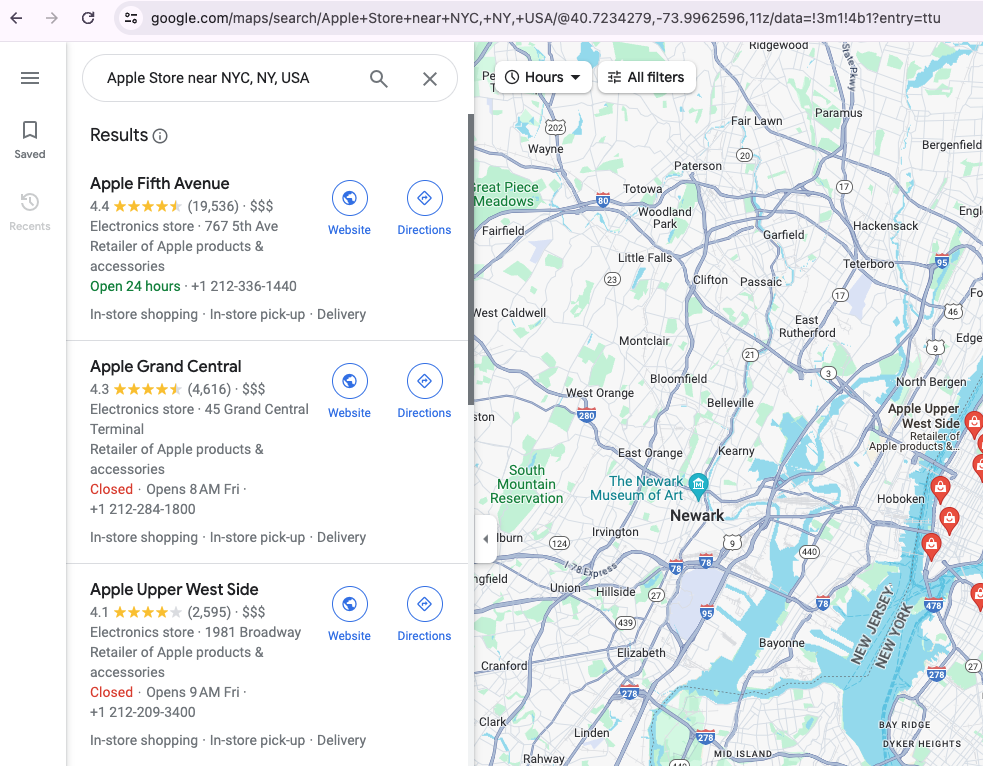Click phone number +1 212-209-3400
Image resolution: width=983 pixels, height=766 pixels.
click(x=143, y=713)
